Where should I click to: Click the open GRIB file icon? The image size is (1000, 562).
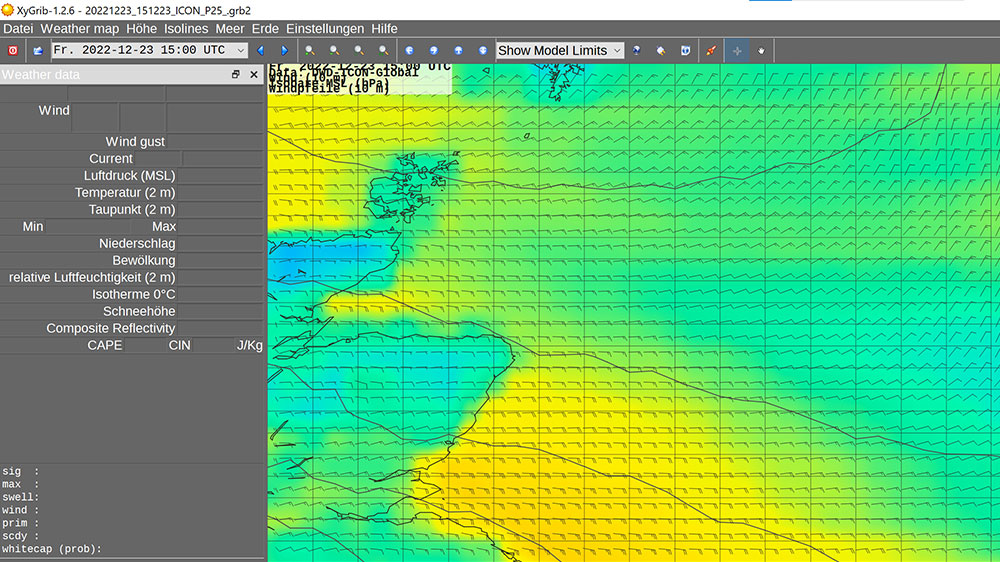point(38,50)
